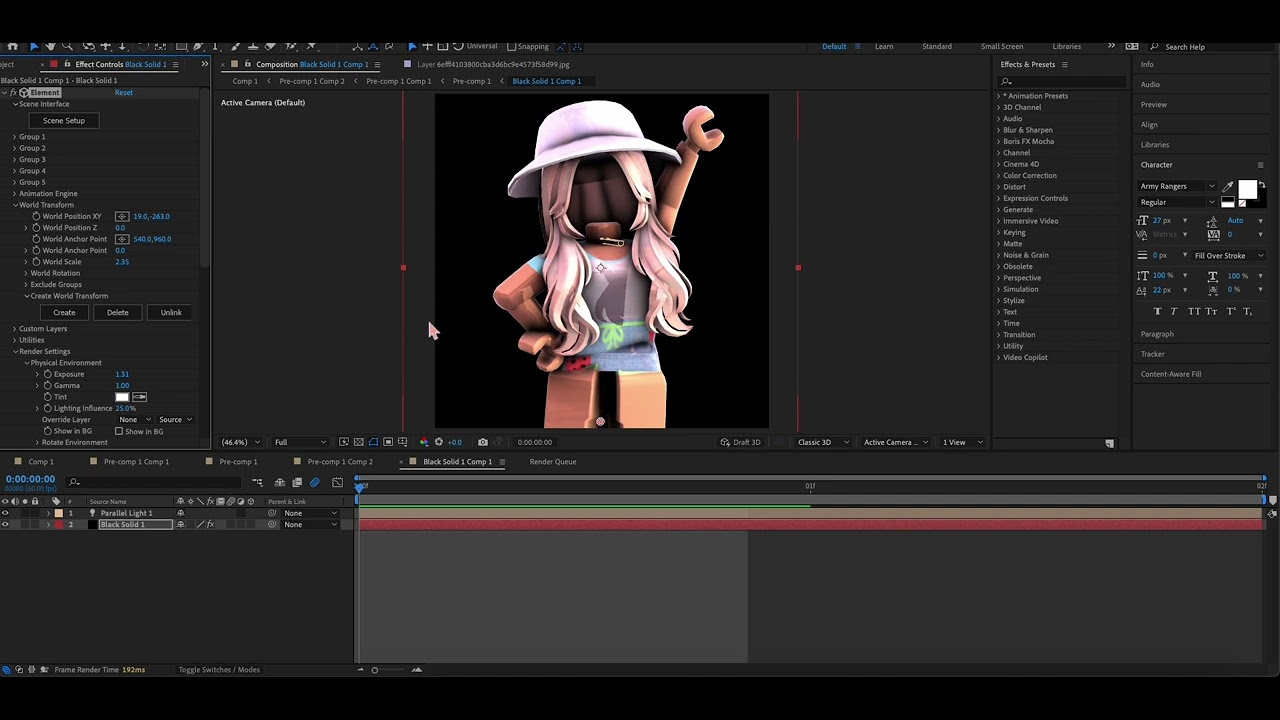Viewport: 1280px width, 720px height.
Task: Toggle the Element effect fx switch
Action: pos(13,93)
